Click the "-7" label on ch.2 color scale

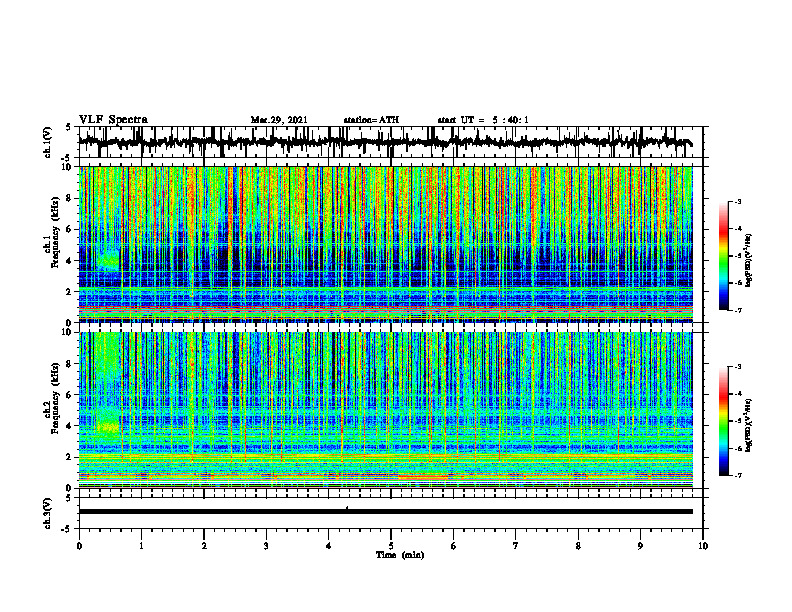[737, 475]
